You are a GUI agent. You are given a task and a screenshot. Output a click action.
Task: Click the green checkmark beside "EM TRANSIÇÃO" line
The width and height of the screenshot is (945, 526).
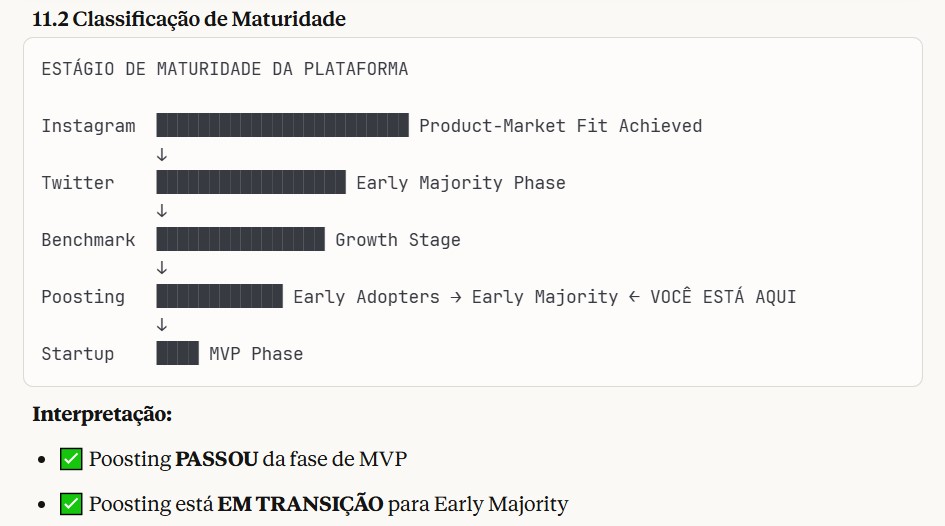[x=70, y=505]
